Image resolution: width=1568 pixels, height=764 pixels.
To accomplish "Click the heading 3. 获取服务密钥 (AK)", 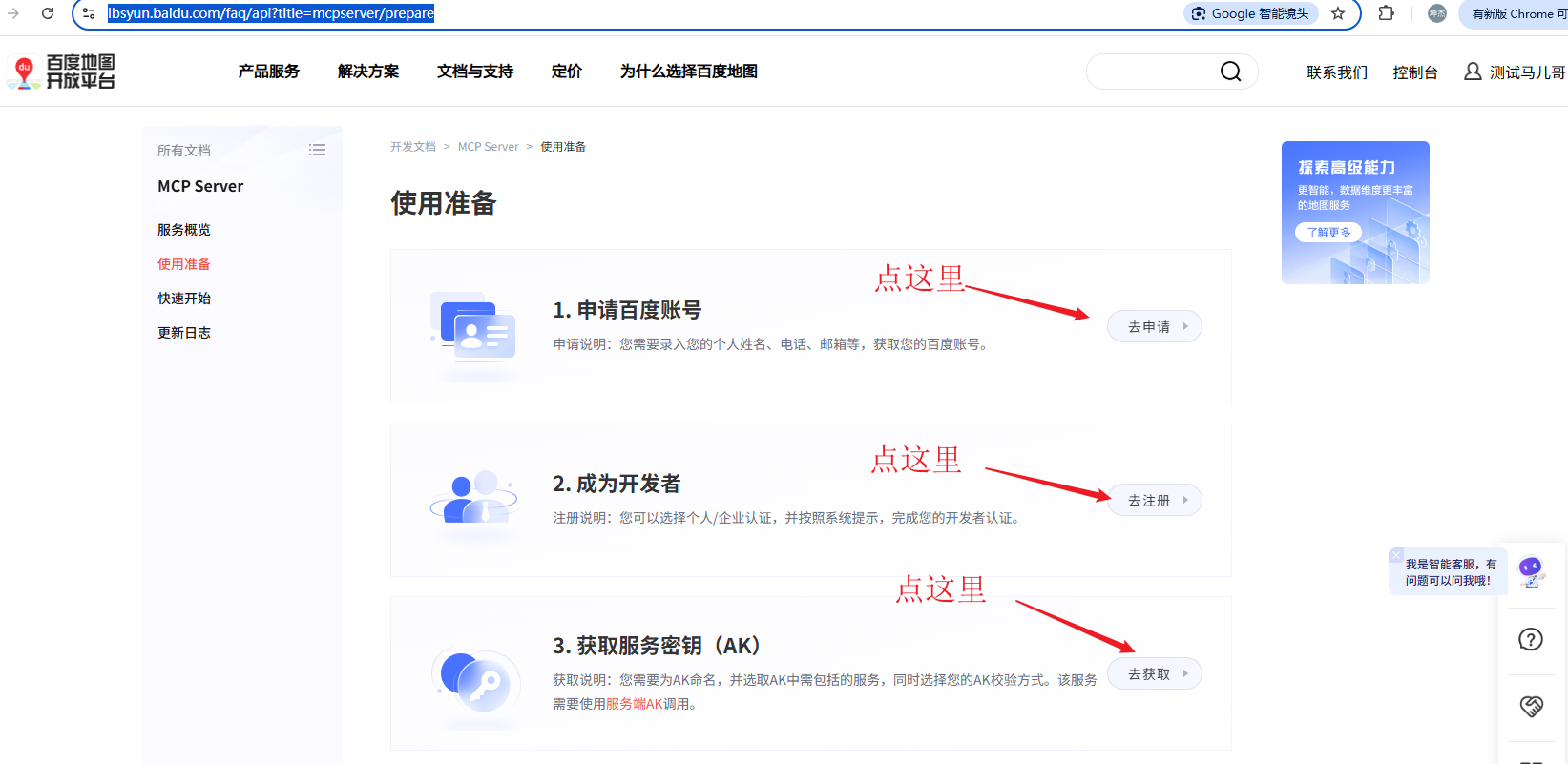I will [658, 646].
